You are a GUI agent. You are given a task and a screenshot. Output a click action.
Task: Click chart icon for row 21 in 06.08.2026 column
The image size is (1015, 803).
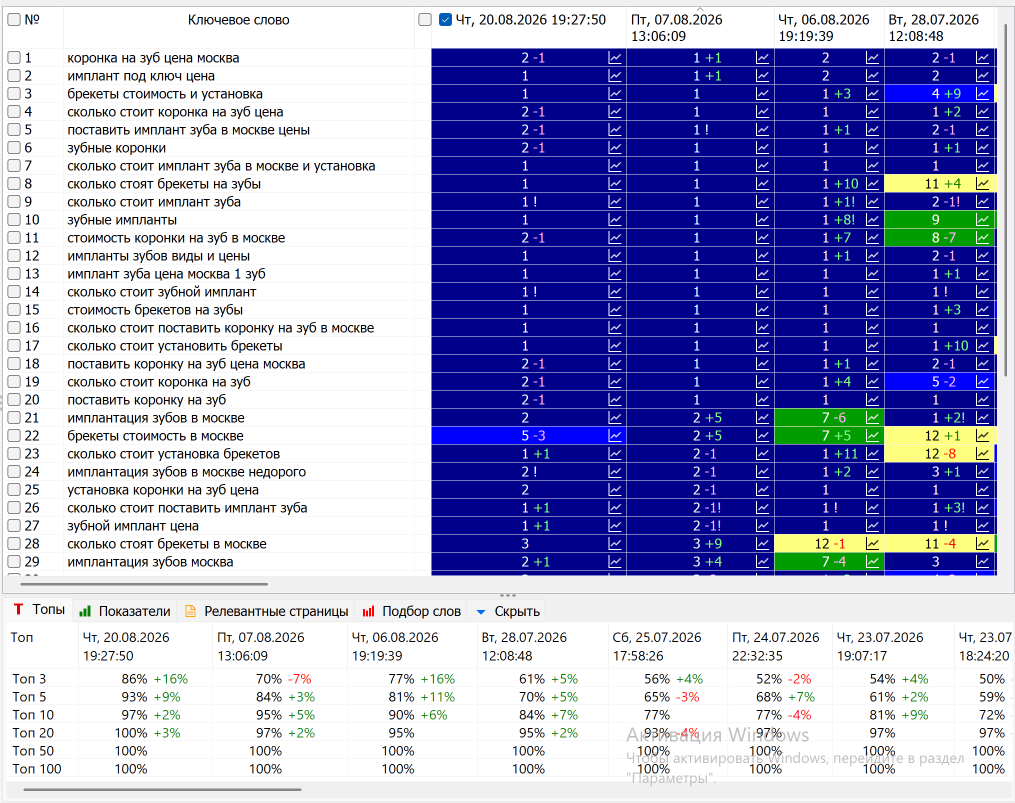point(873,418)
